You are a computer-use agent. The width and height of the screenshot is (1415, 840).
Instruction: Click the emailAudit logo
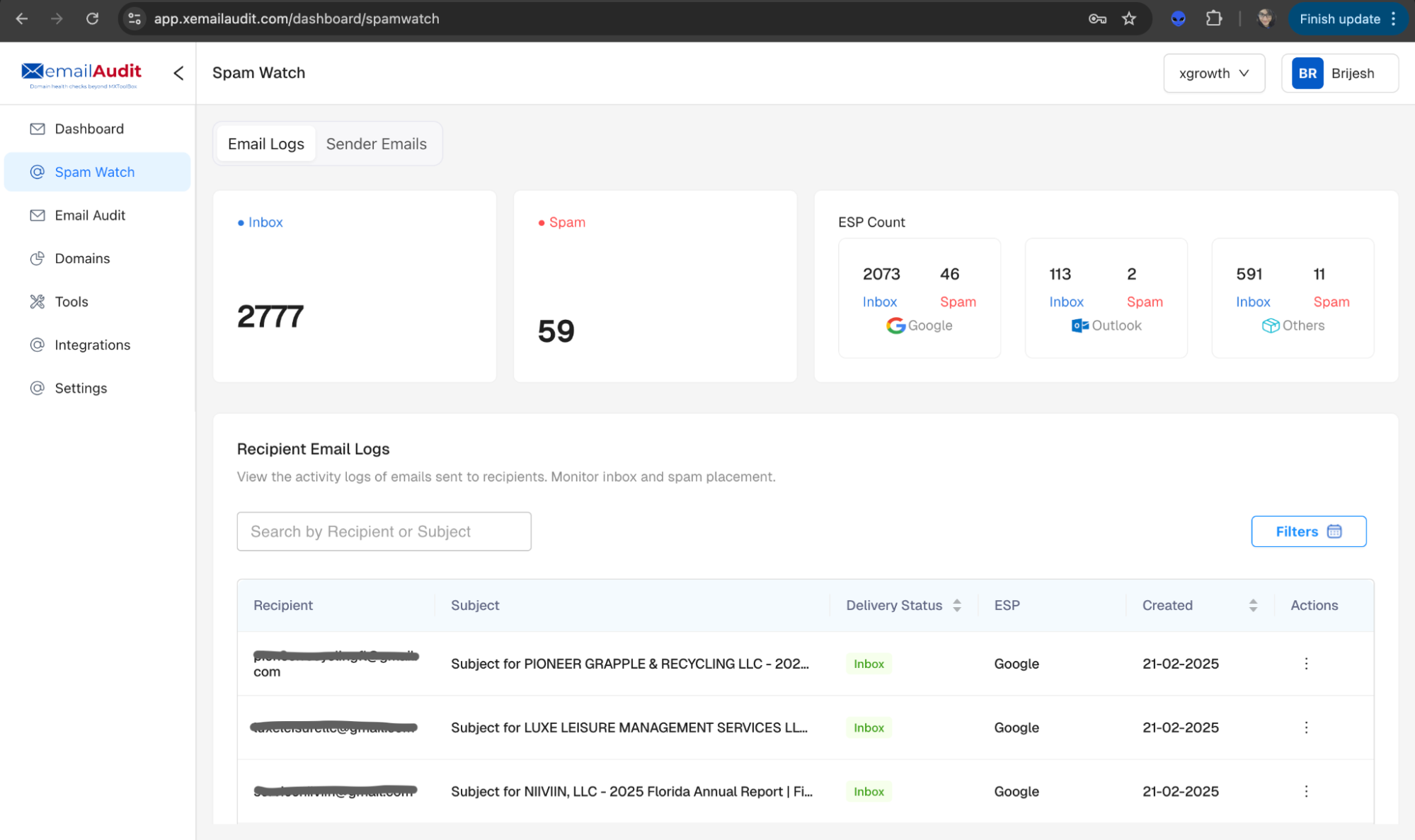(x=81, y=74)
